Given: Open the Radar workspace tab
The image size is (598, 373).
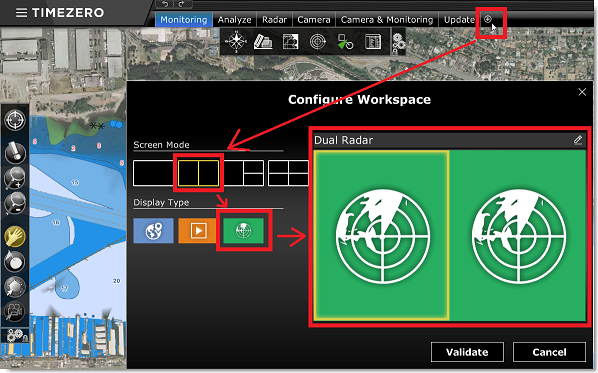Looking at the screenshot, I should coord(274,20).
